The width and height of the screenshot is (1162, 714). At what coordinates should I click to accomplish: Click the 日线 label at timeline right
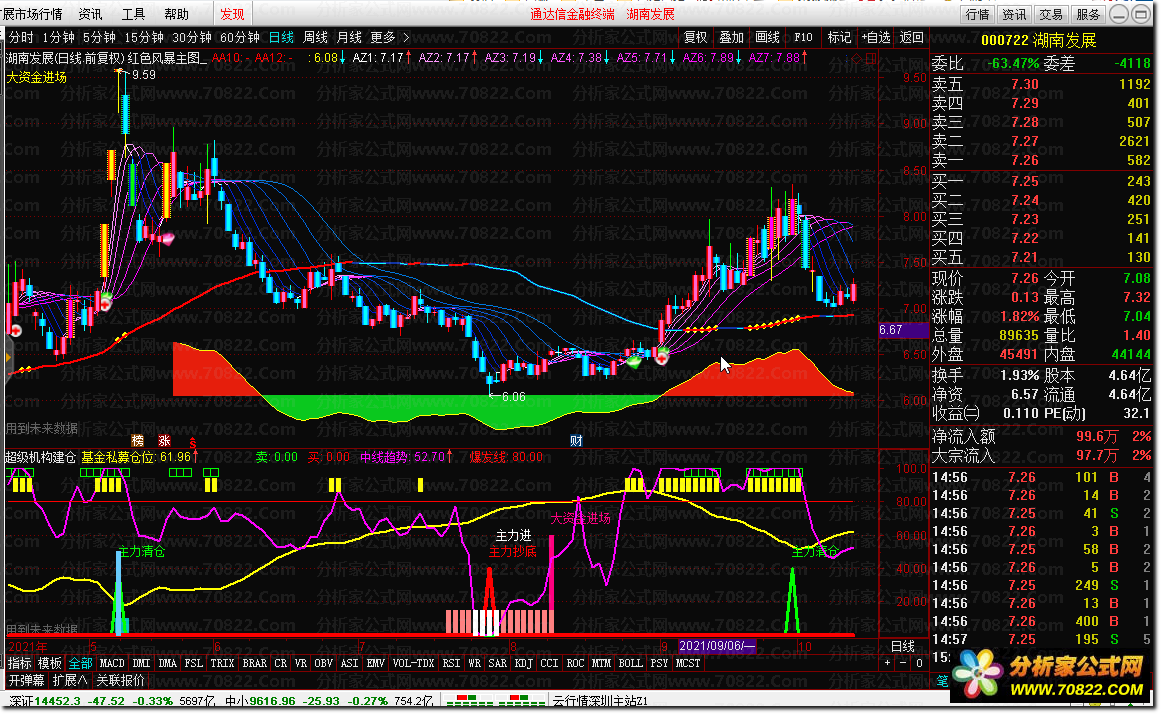coord(902,647)
